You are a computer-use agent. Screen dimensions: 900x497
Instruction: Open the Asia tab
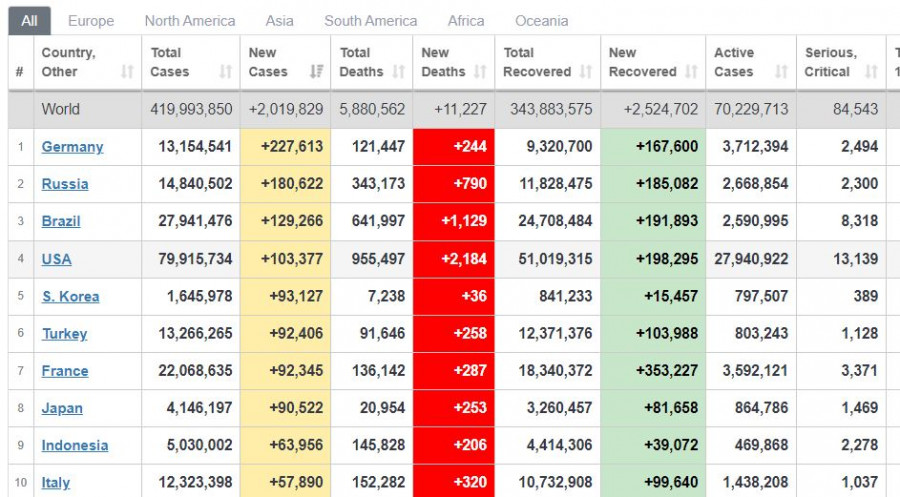coord(280,21)
